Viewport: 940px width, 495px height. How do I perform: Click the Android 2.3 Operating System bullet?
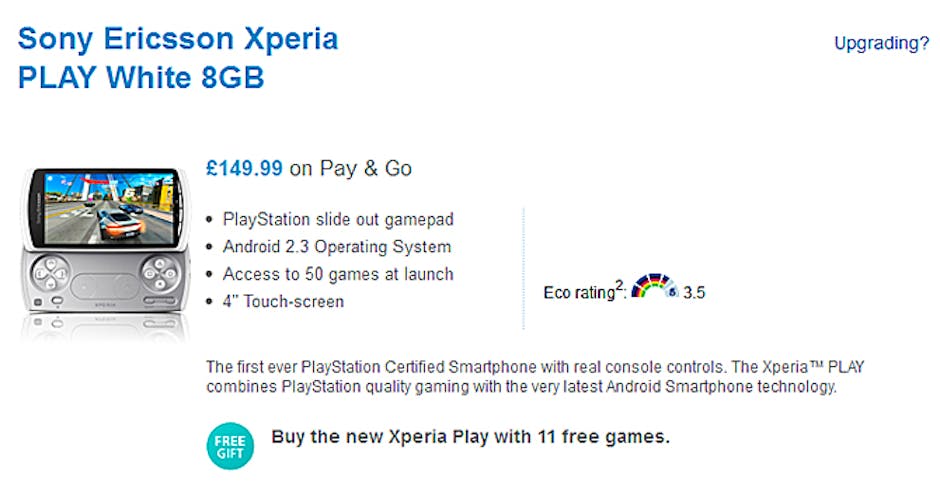click(336, 247)
